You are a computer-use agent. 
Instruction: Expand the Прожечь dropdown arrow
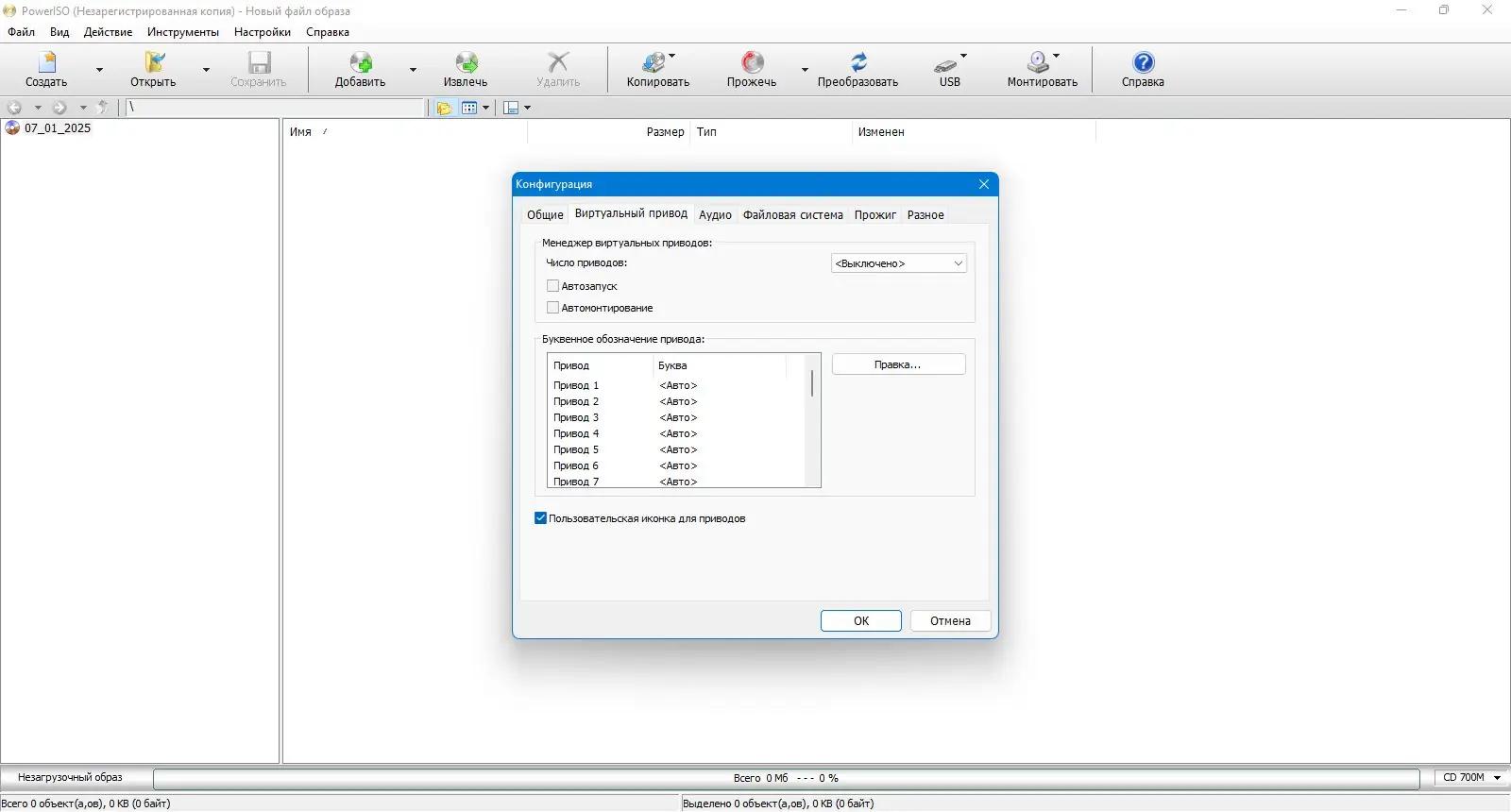[x=805, y=70]
